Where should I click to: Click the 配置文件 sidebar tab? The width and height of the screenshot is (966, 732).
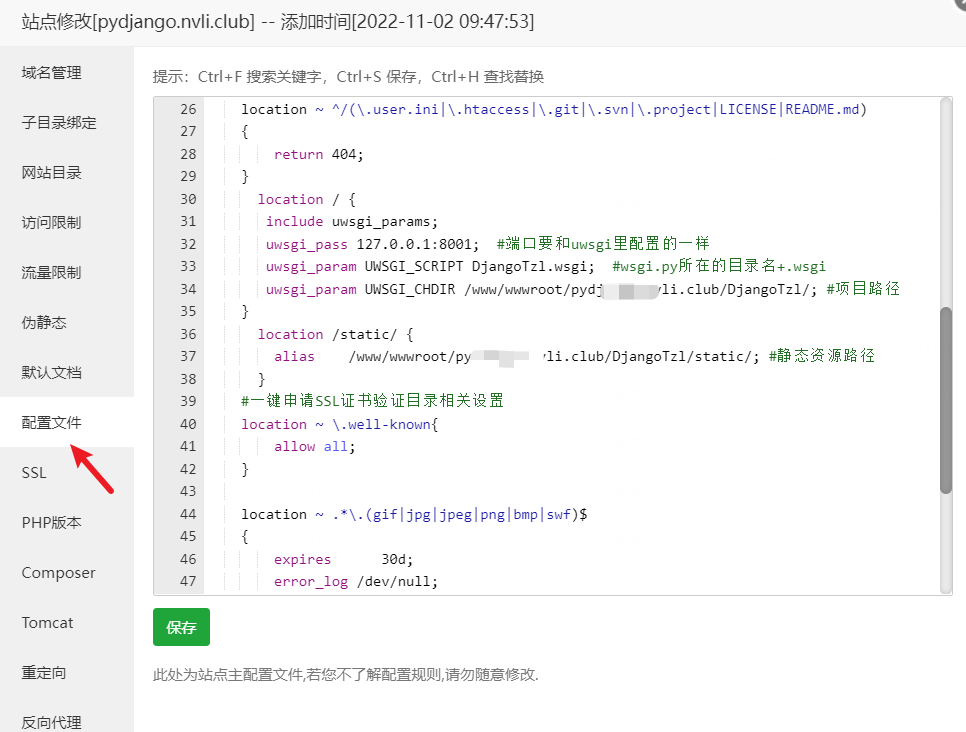tap(52, 423)
